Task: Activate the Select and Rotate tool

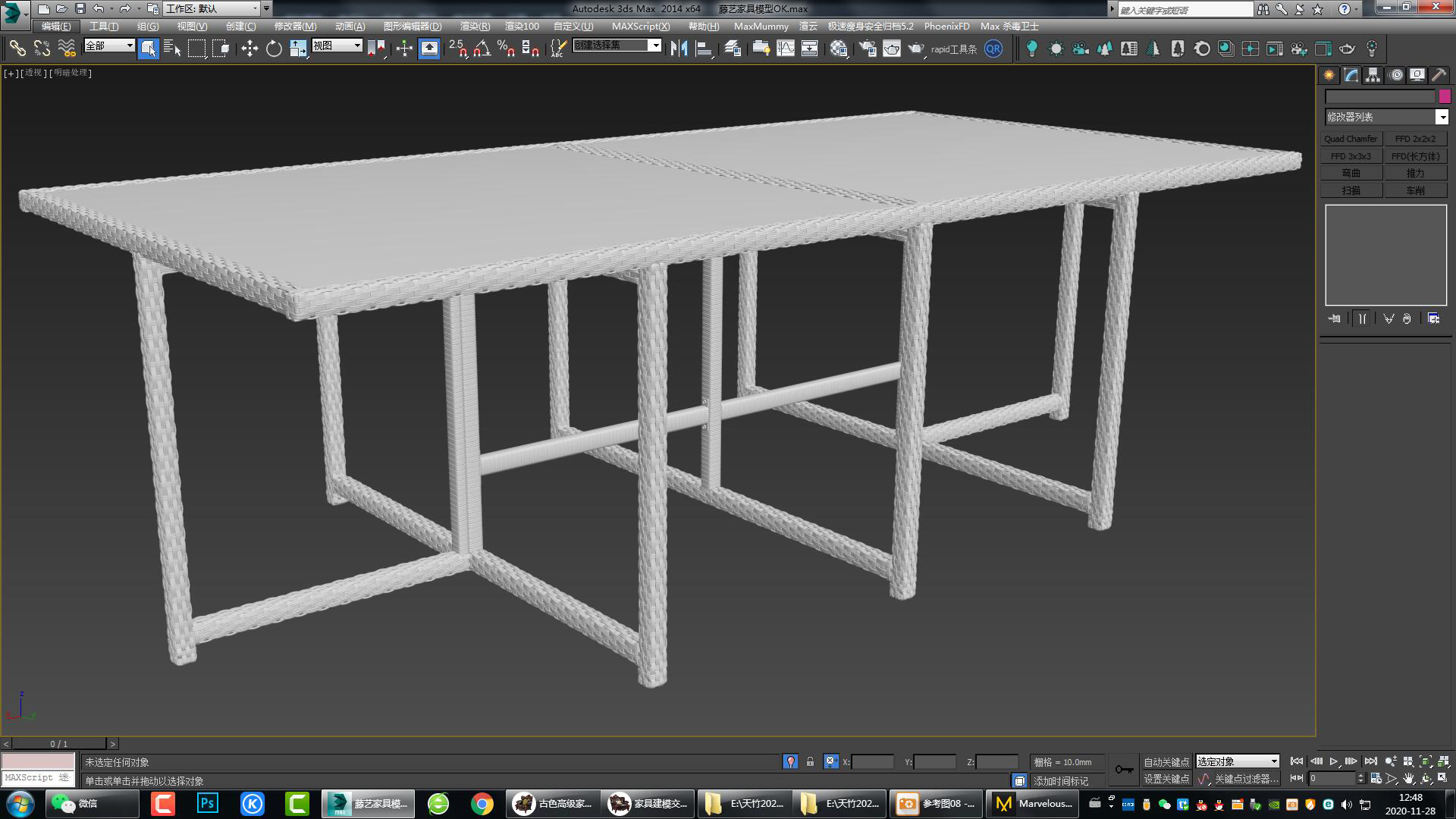Action: pos(273,48)
